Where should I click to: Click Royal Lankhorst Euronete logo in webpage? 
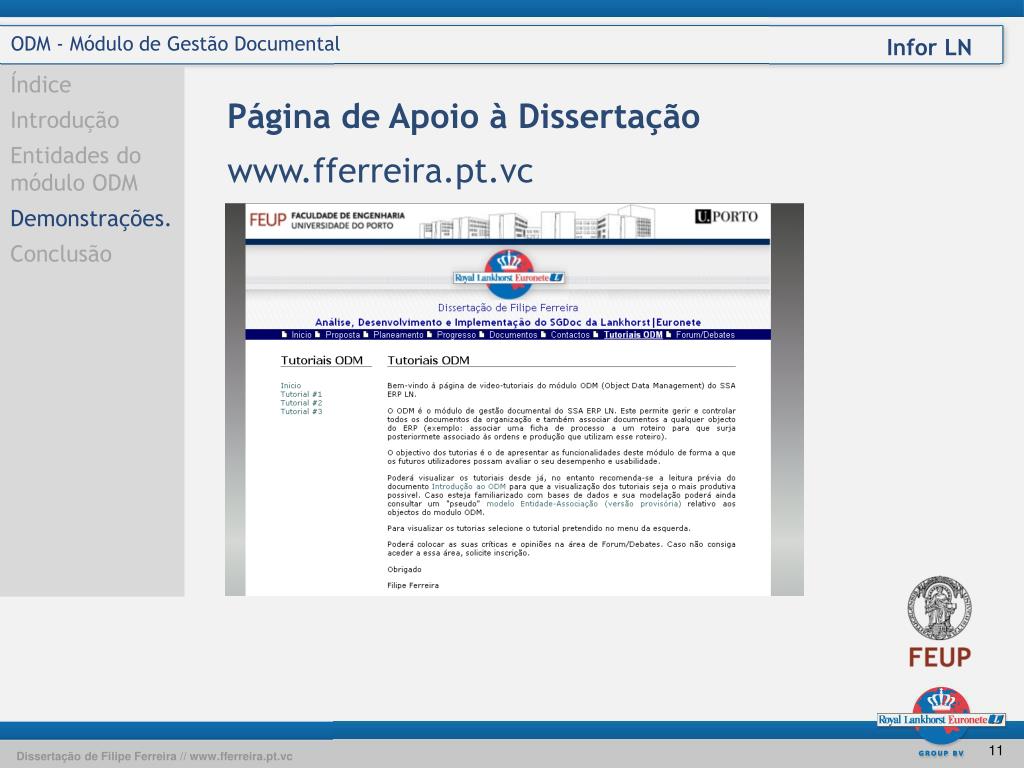[509, 273]
